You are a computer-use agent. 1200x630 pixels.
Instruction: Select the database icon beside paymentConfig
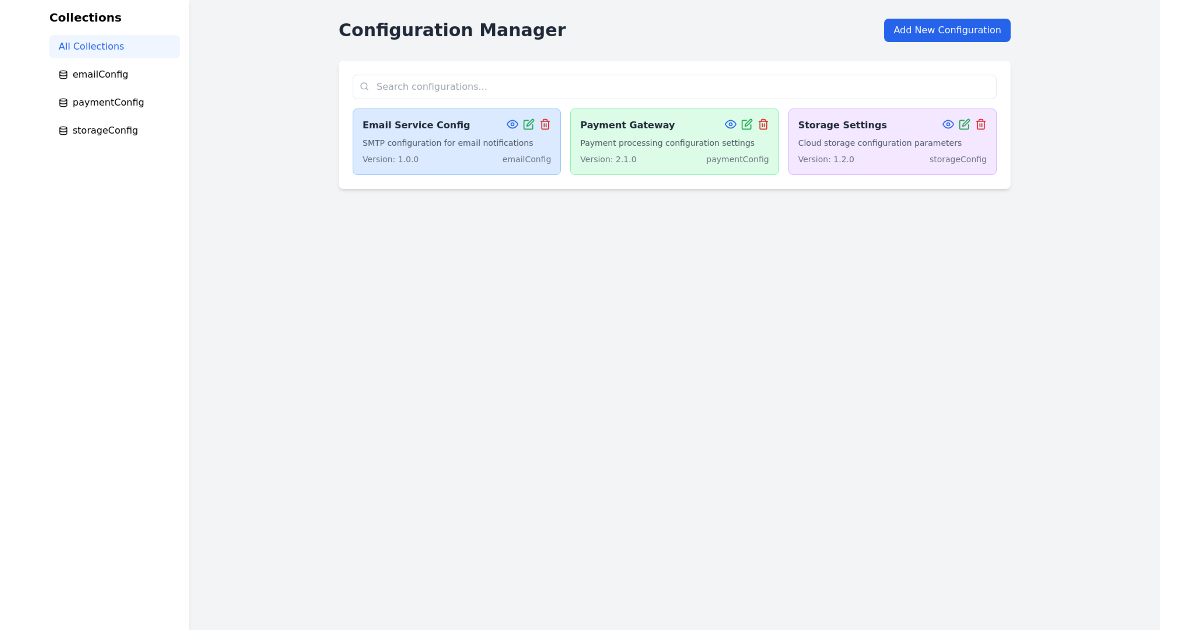(x=62, y=102)
